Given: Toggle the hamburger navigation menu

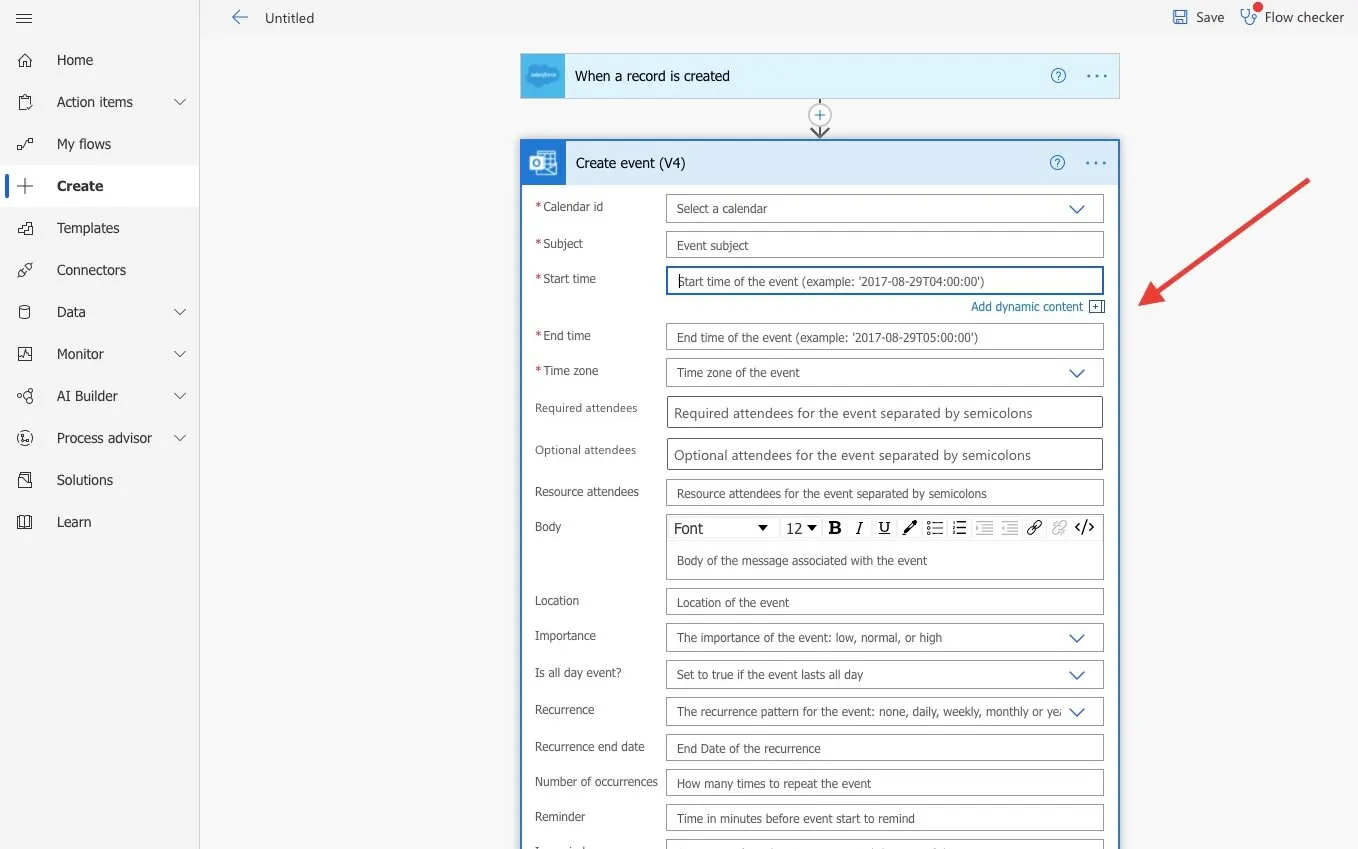Looking at the screenshot, I should (24, 18).
